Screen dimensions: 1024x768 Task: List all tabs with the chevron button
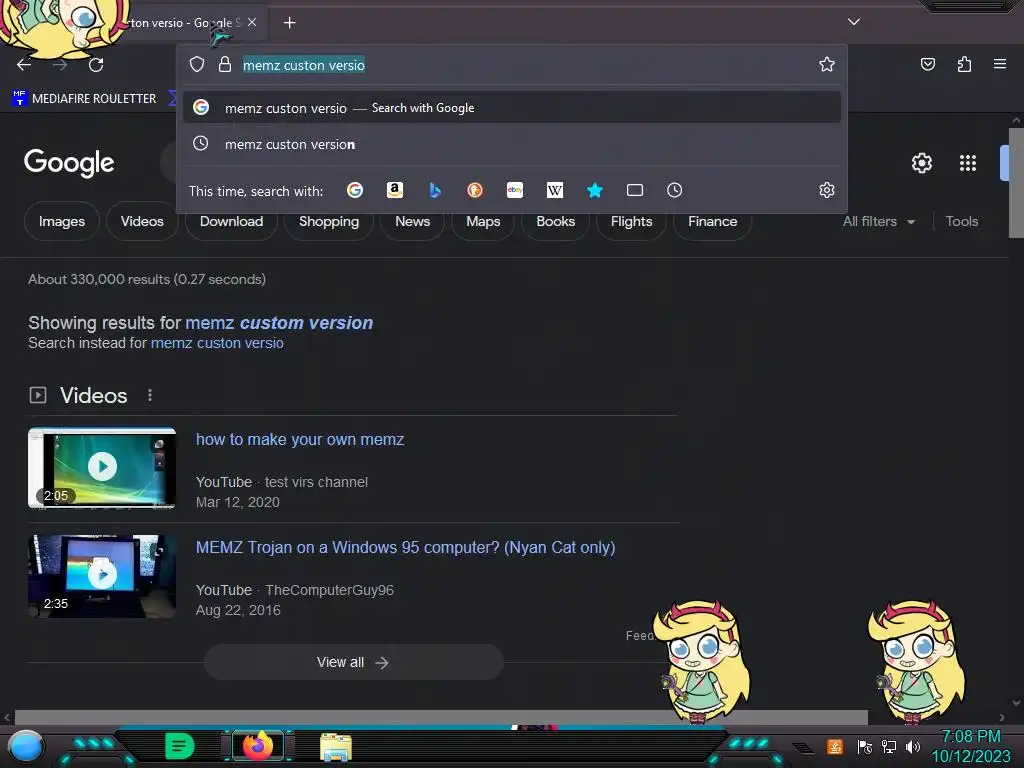pyautogui.click(x=854, y=22)
